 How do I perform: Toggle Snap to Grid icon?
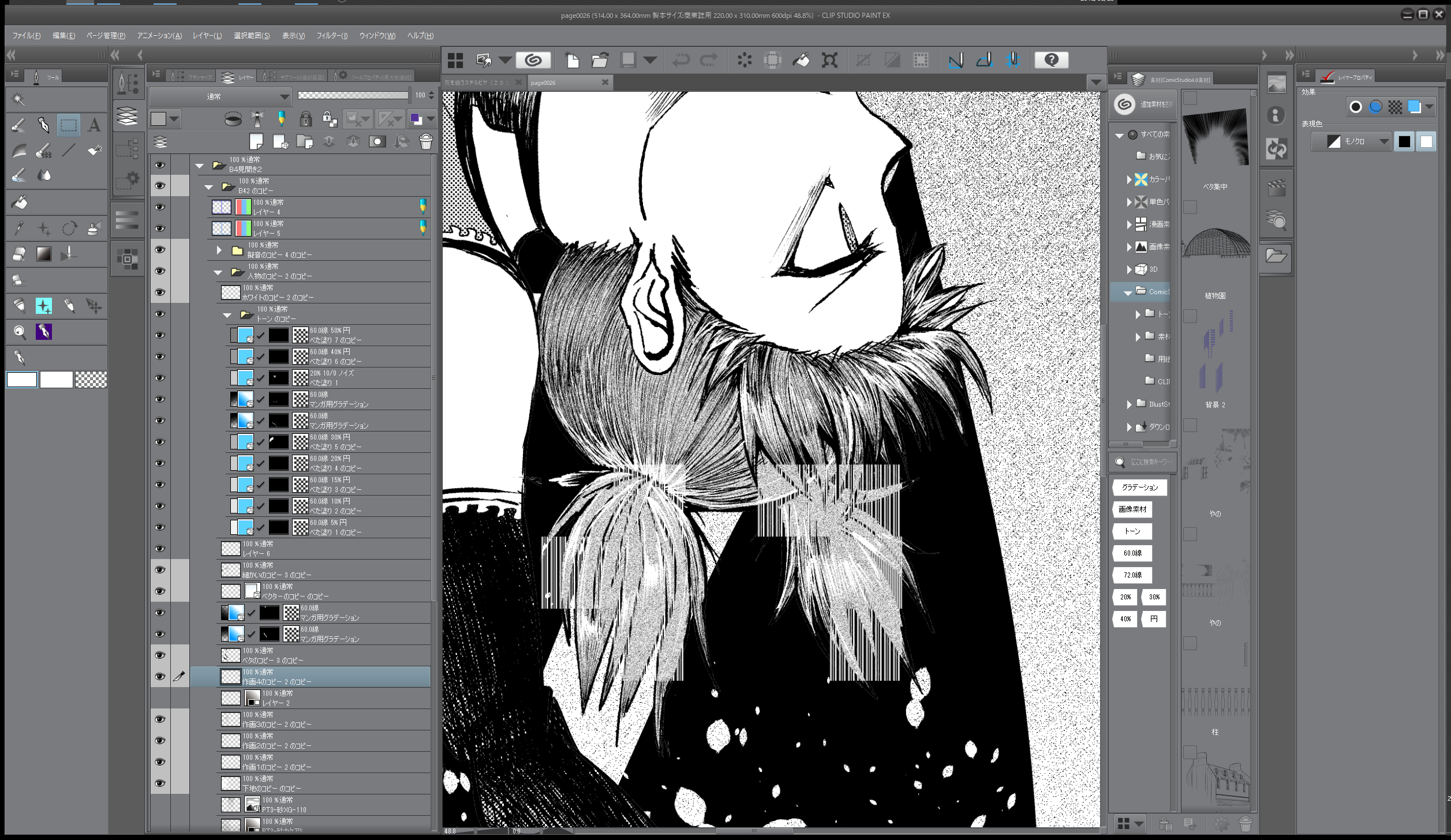[1012, 60]
